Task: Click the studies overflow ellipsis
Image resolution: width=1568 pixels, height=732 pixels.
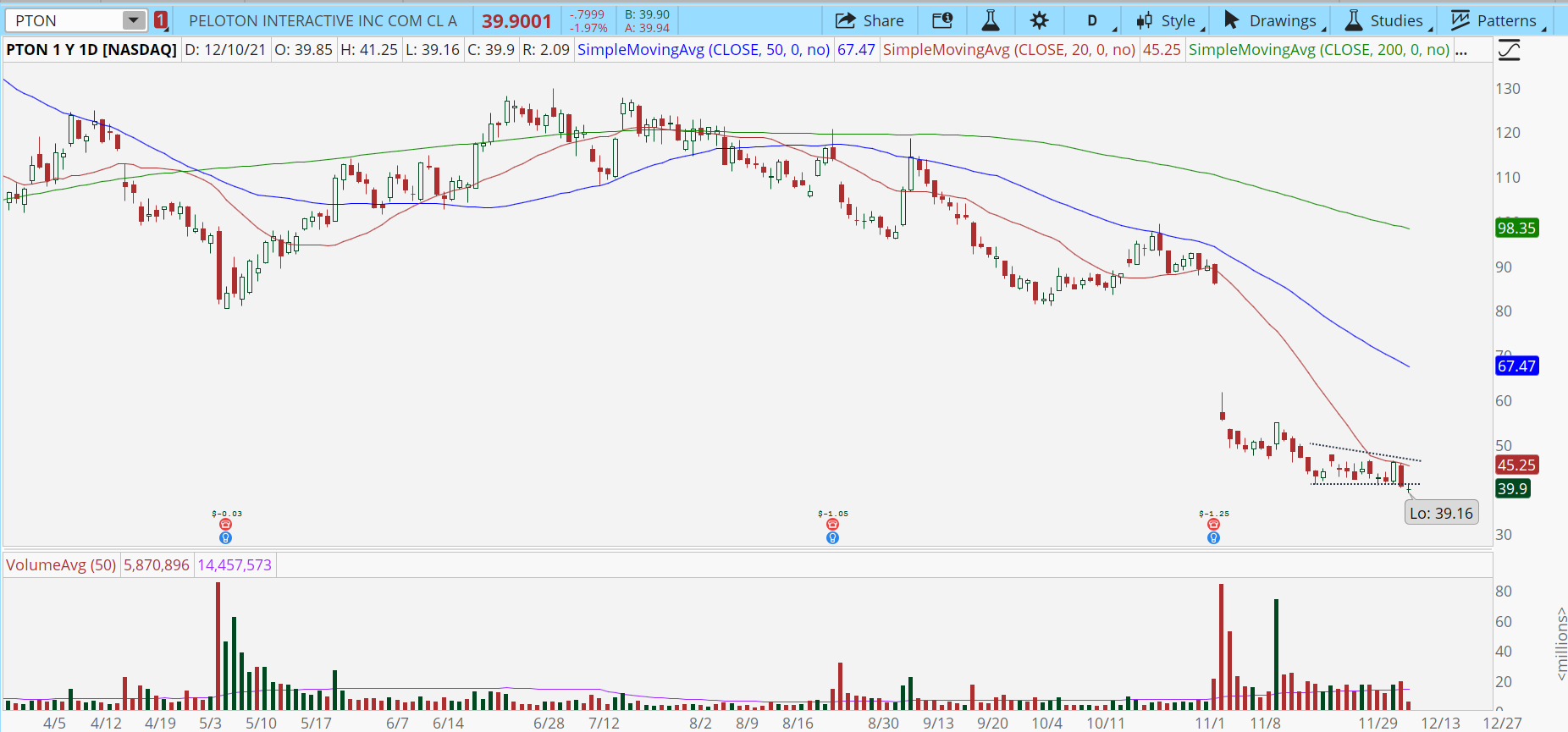Action: pos(1461,51)
